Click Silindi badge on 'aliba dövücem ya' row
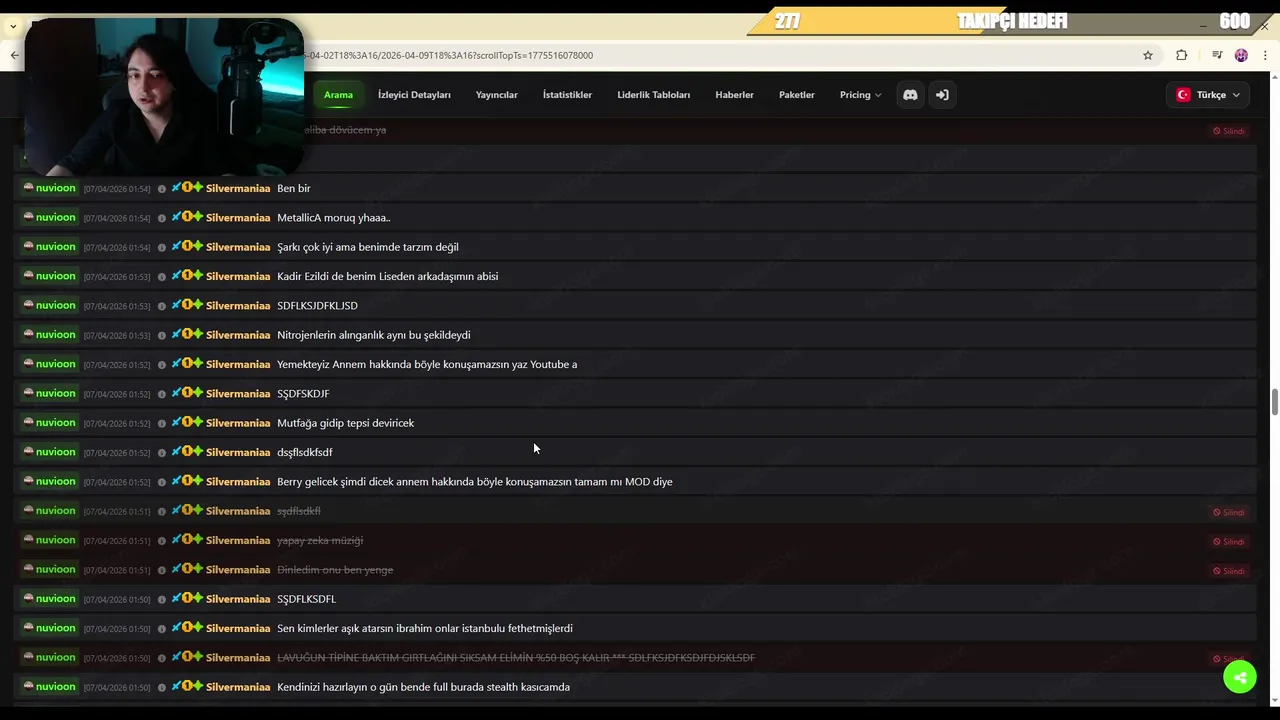 click(x=1229, y=131)
